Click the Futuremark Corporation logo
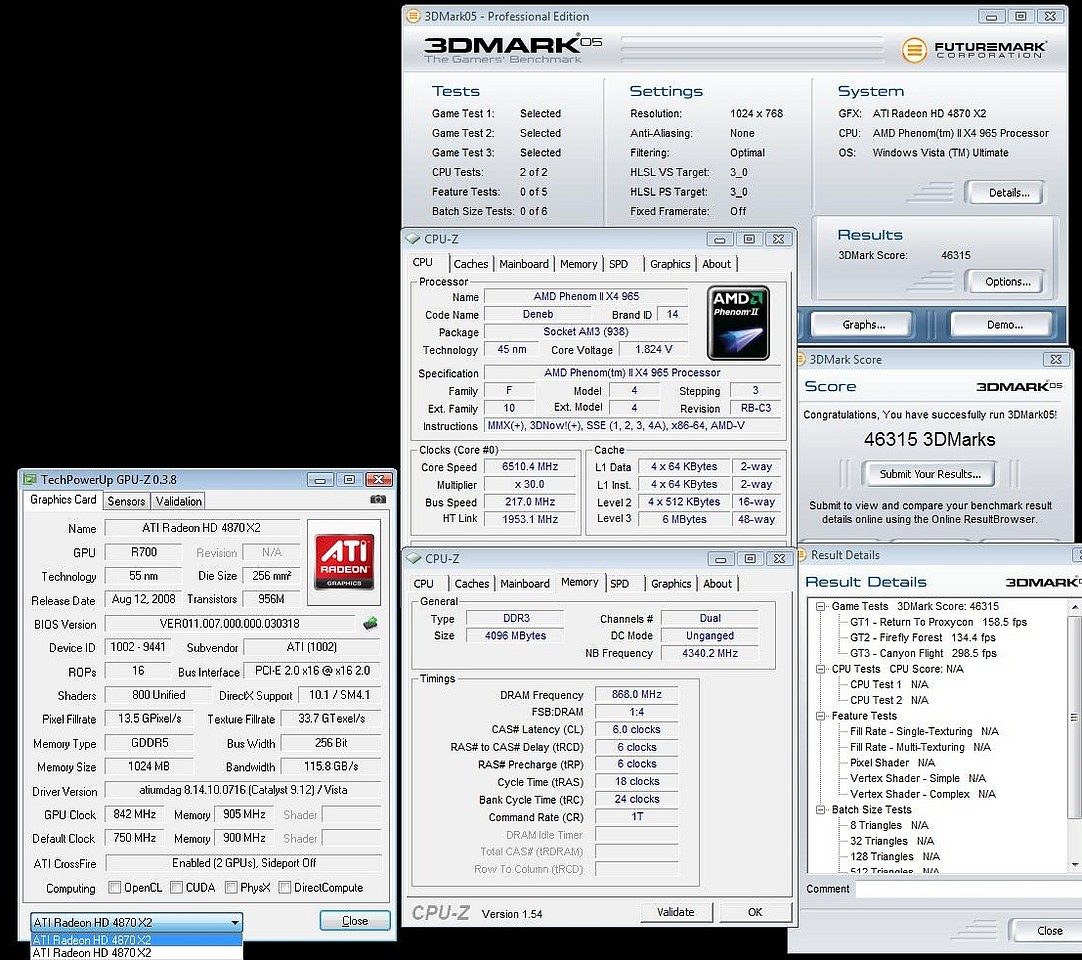The image size is (1082, 960). [x=974, y=49]
